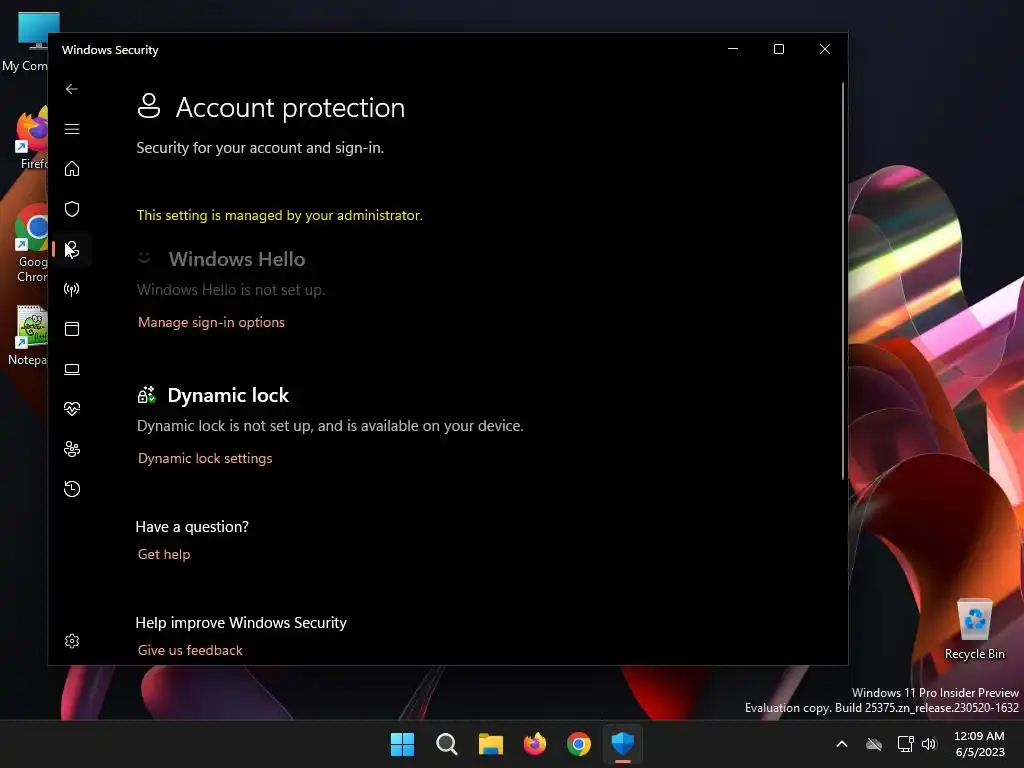This screenshot has height=768, width=1024.
Task: Open Device security laptop icon
Action: [x=72, y=370]
